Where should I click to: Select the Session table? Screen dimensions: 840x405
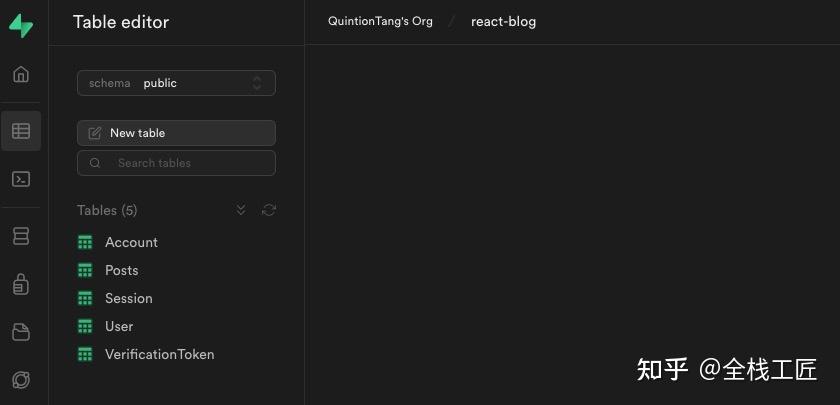coord(128,298)
